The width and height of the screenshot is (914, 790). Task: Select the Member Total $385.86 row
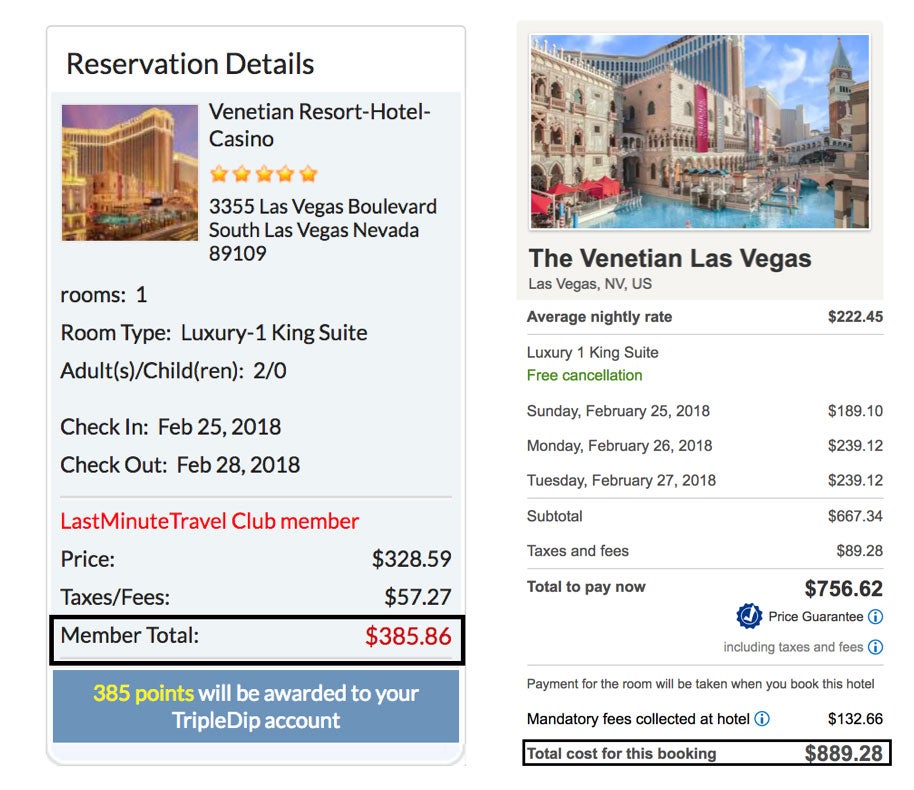(x=256, y=640)
